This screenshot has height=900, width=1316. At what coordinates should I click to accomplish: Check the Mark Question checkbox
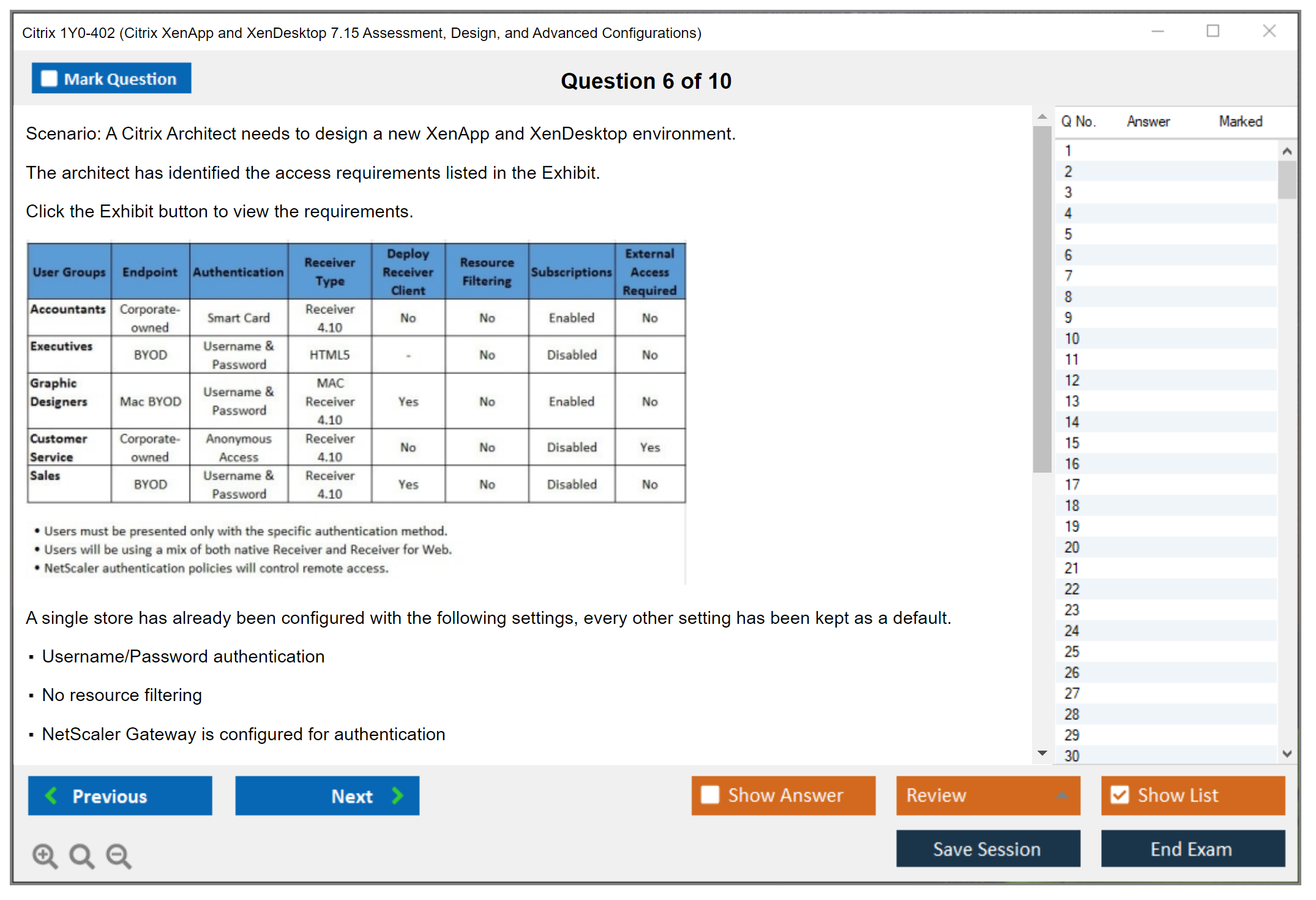tap(49, 79)
